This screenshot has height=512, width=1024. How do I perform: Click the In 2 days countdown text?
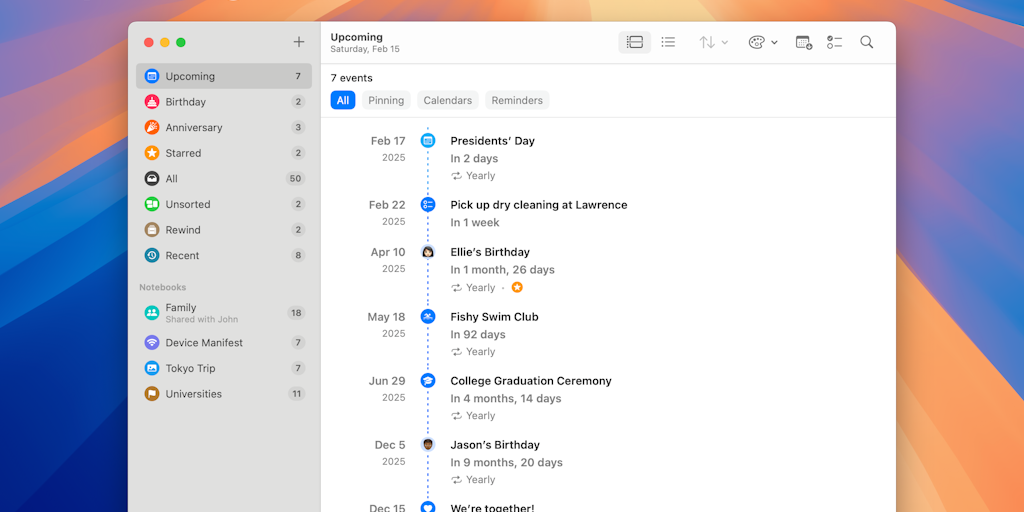[474, 159]
